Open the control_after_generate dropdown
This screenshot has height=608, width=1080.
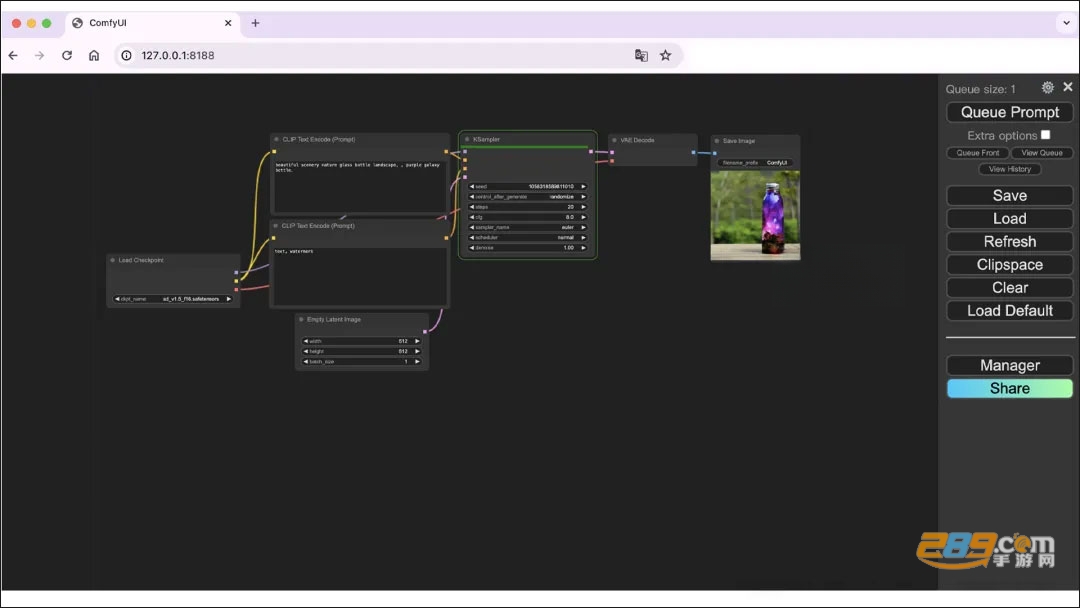(x=528, y=197)
